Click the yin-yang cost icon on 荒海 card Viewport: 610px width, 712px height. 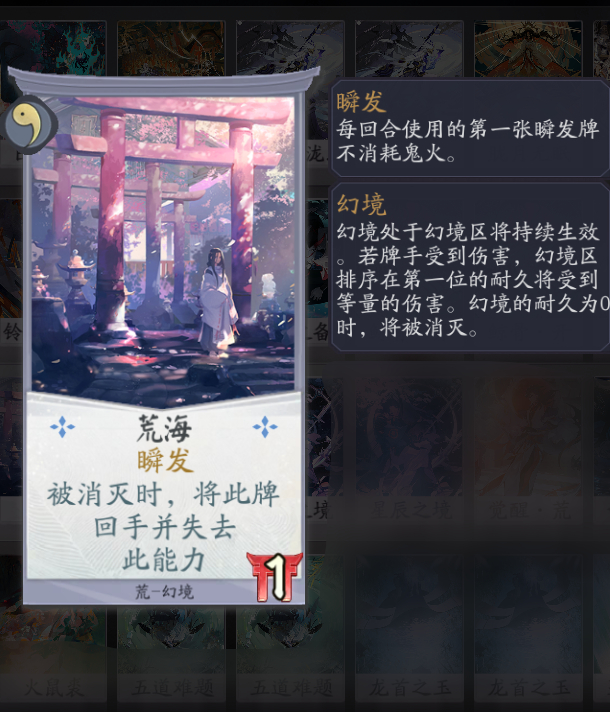coord(29,124)
